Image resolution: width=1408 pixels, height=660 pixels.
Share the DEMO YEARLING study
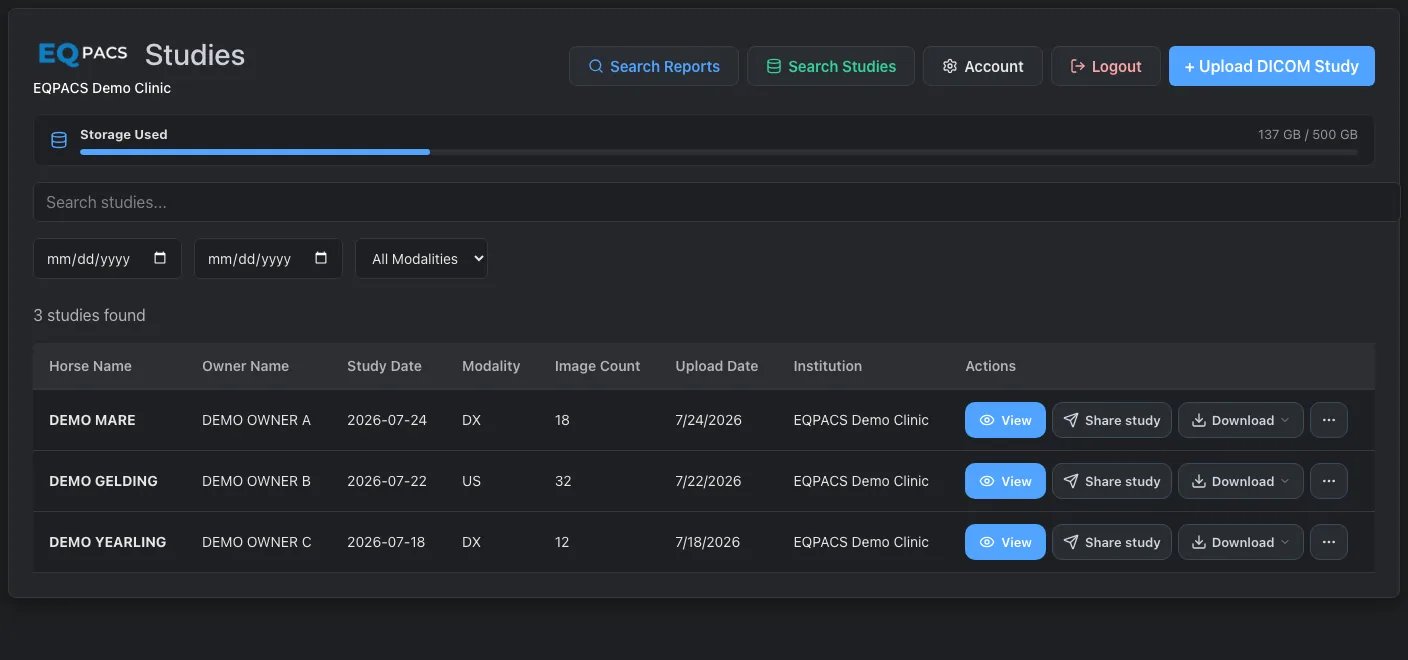coord(1112,542)
